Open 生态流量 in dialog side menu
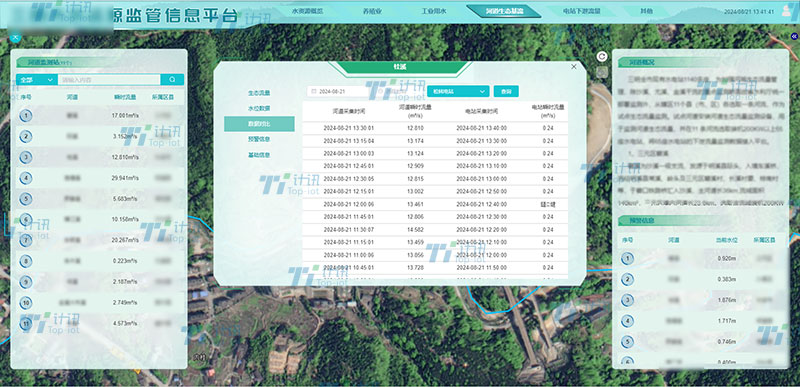This screenshot has width=800, height=387. click(x=259, y=93)
